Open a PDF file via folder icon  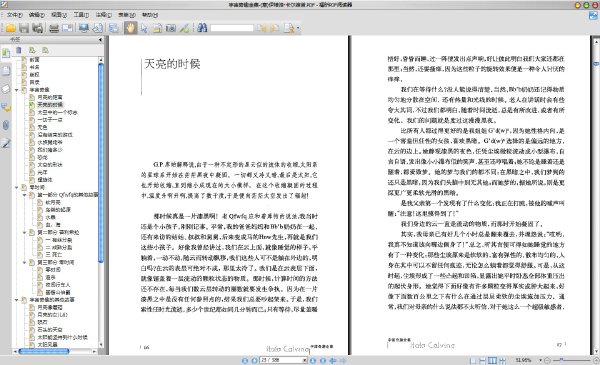tap(10, 28)
